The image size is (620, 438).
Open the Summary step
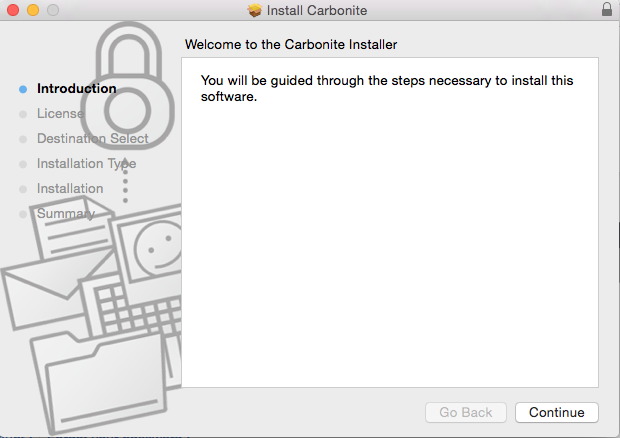(65, 213)
